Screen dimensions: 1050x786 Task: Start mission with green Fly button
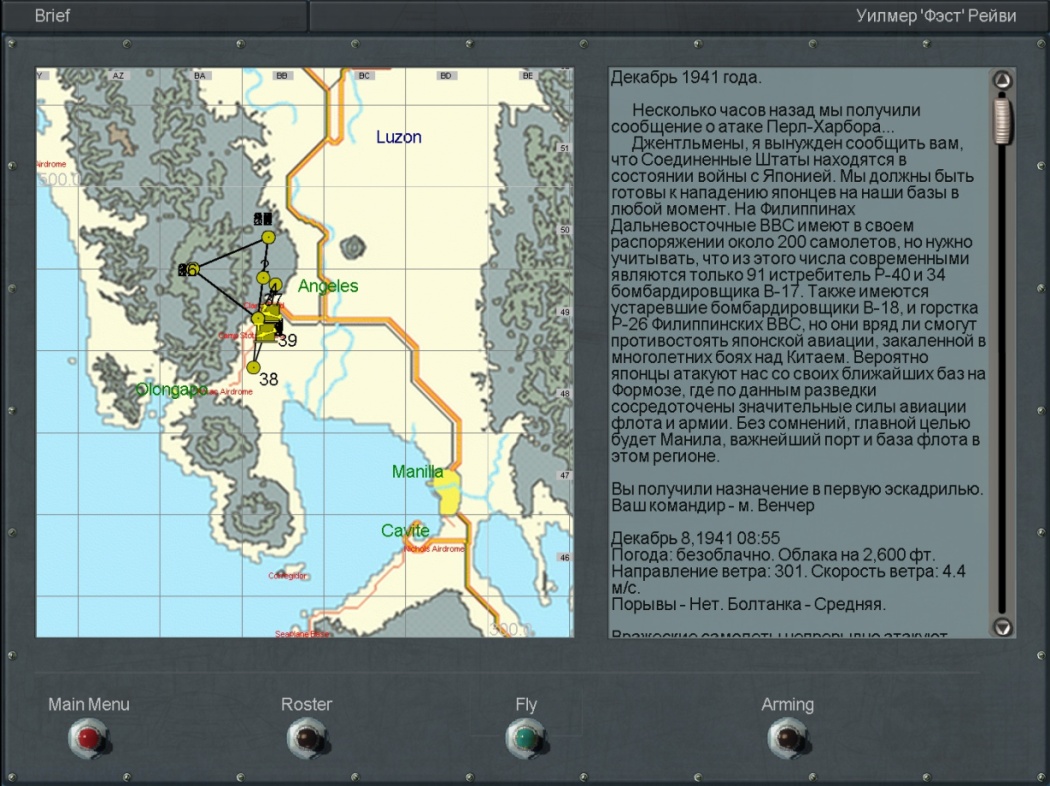526,738
